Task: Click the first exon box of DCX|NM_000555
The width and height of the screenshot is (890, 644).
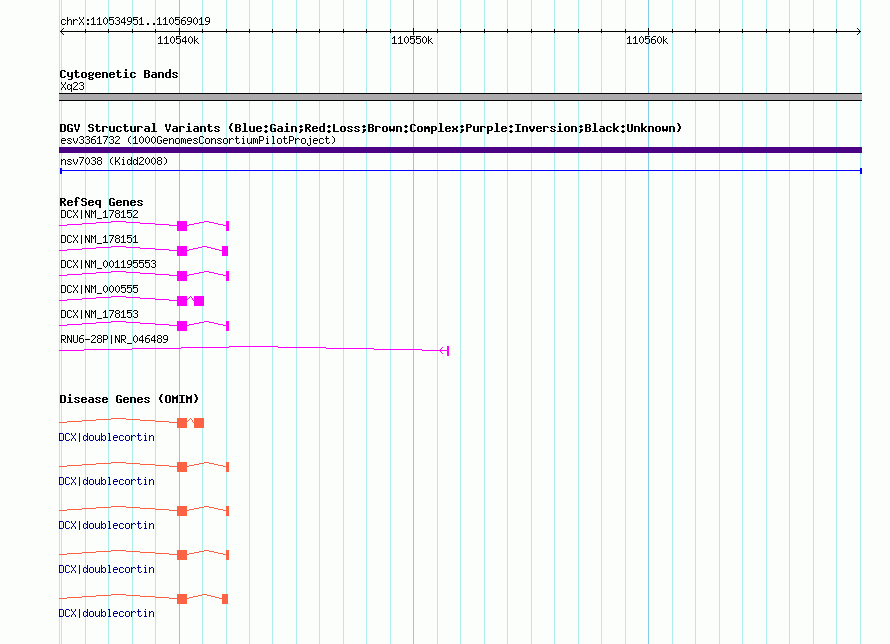Action: [182, 301]
